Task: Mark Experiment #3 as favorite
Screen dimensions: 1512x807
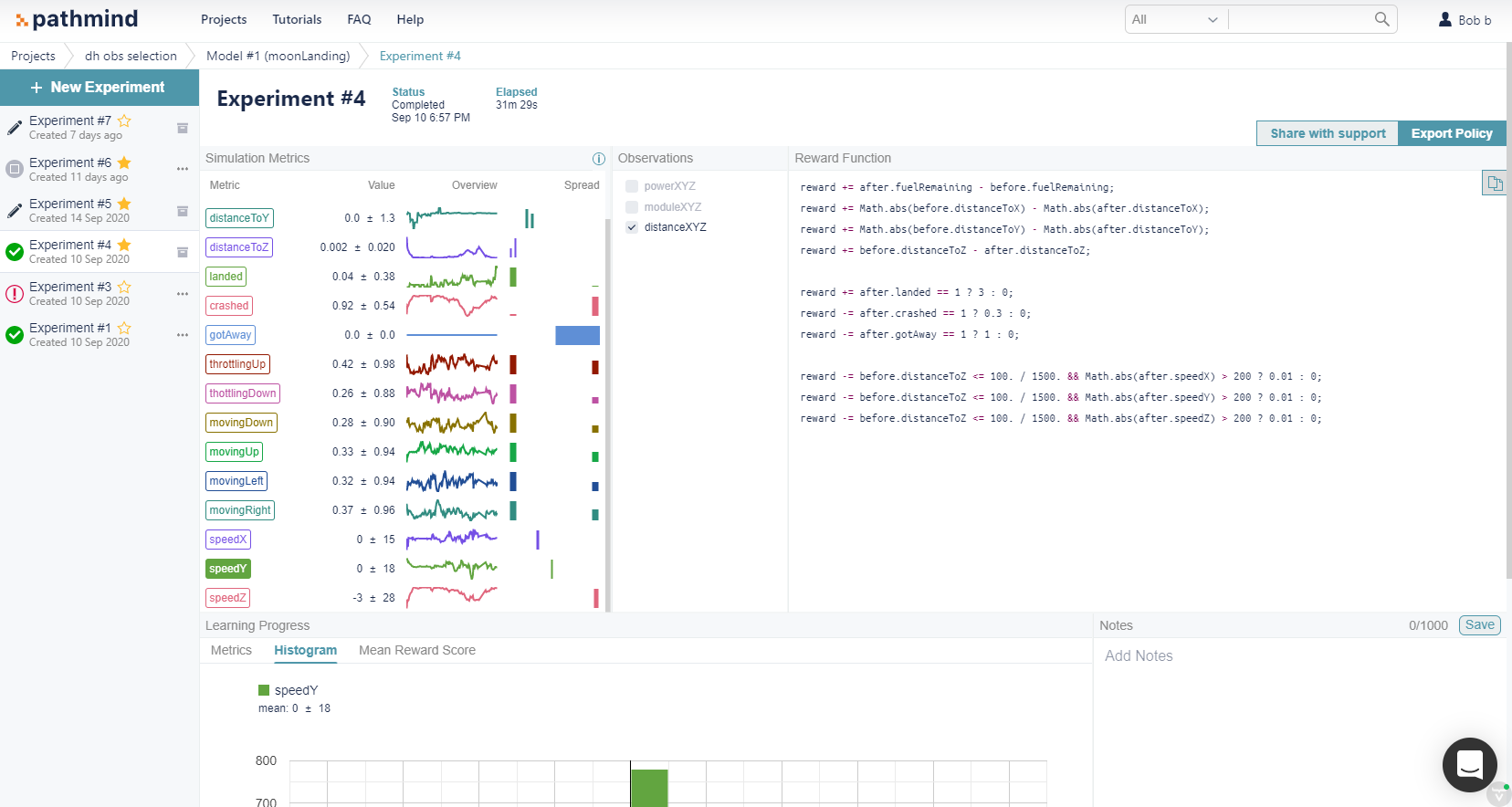Action: tap(124, 287)
